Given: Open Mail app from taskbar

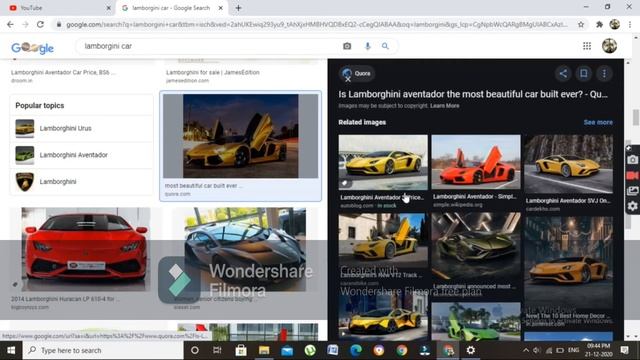Looking at the screenshot, I should 287,350.
